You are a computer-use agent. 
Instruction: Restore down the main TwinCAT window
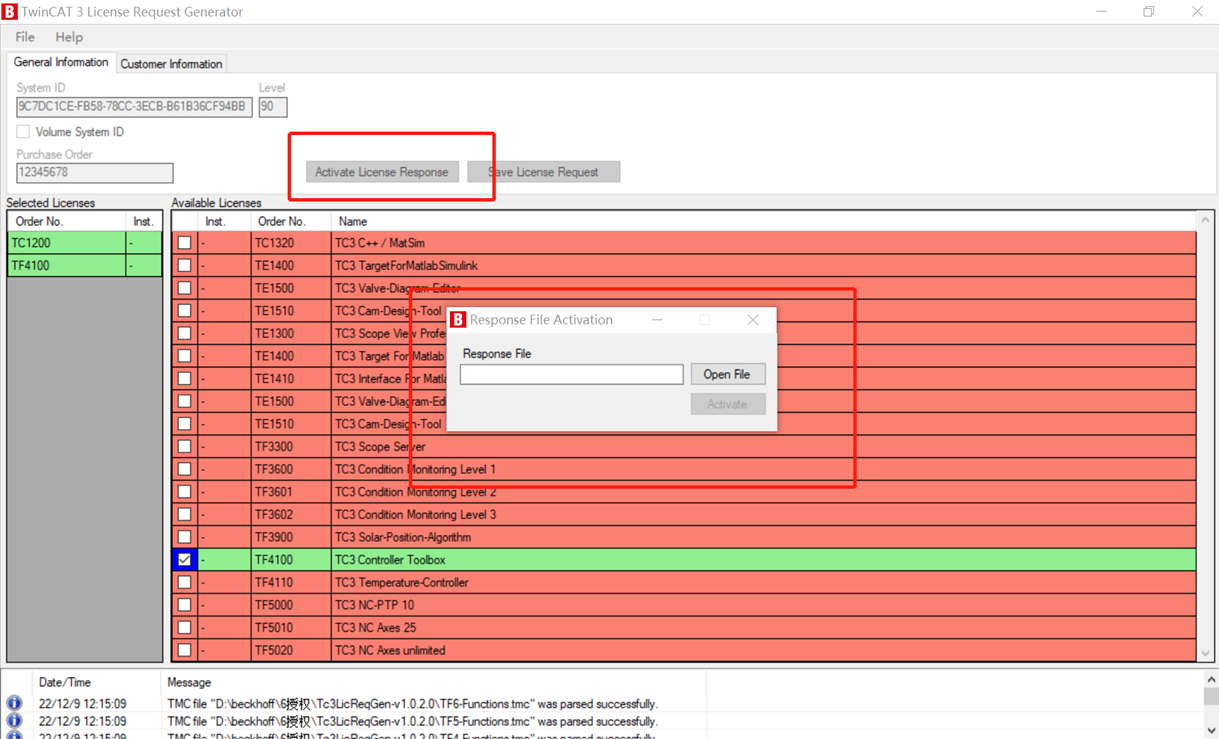point(1149,12)
